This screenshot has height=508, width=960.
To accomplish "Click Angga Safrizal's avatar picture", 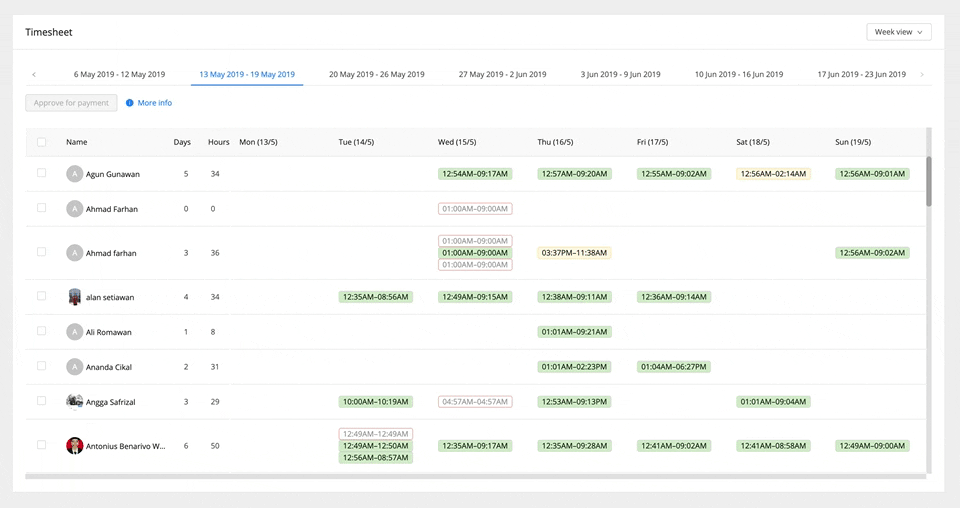I will [x=74, y=401].
